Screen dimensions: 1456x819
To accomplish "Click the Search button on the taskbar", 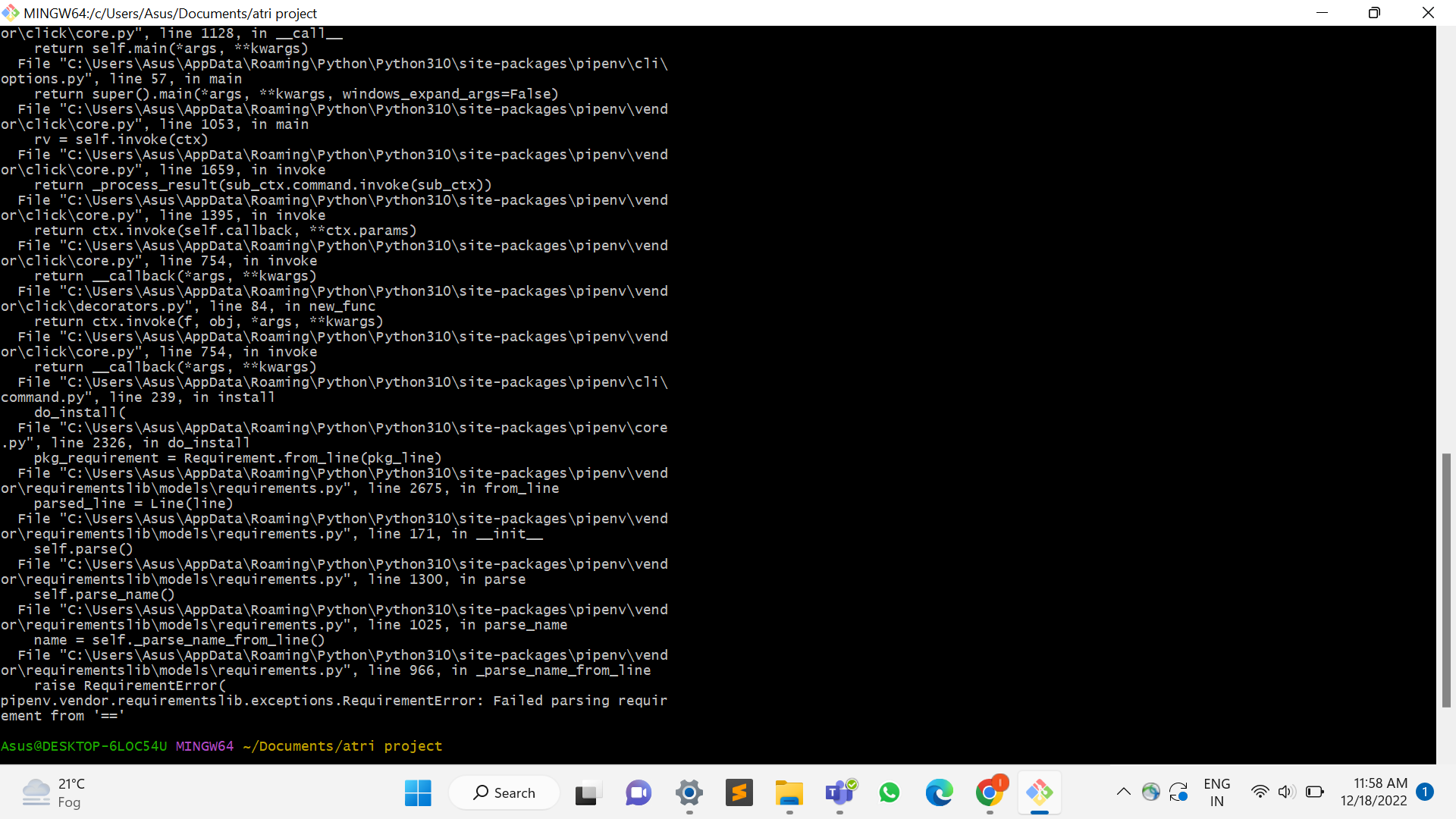I will tap(504, 792).
